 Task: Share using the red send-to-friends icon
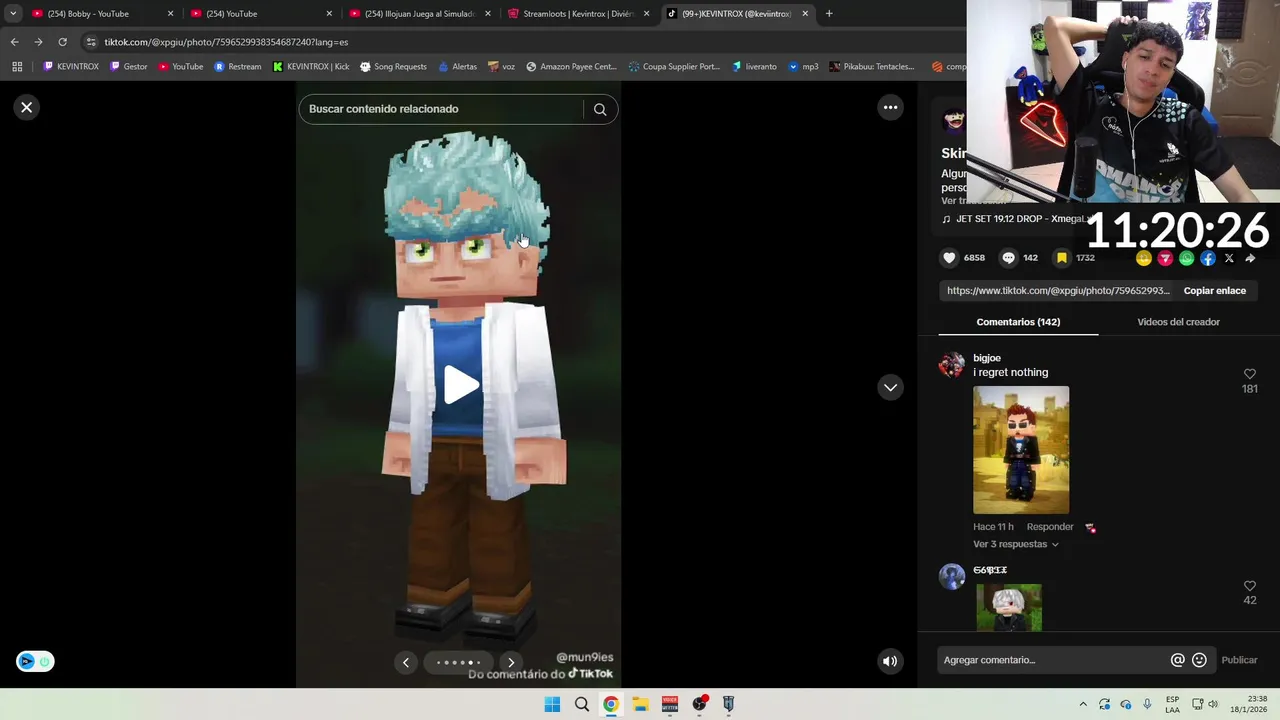1165,258
